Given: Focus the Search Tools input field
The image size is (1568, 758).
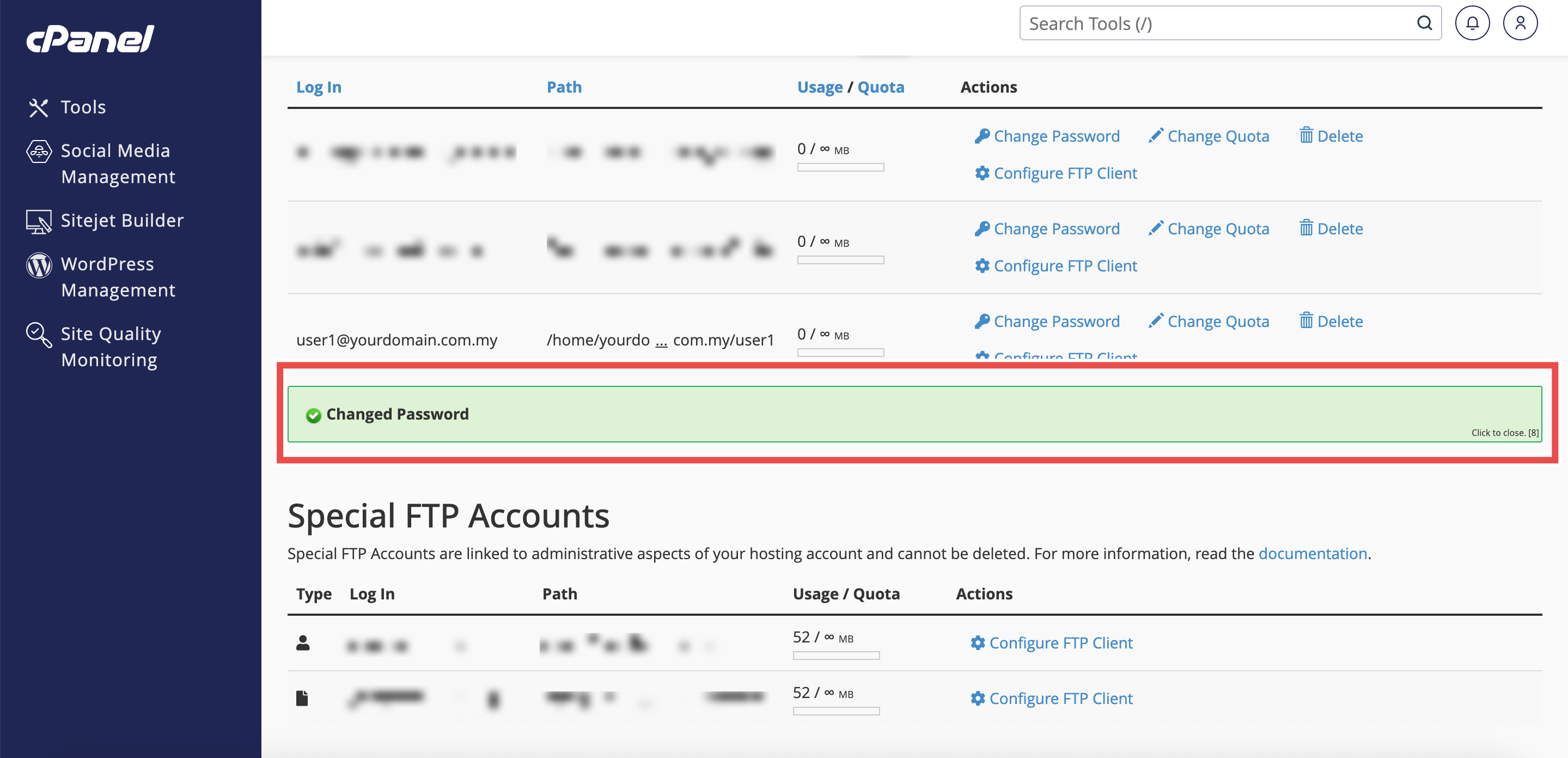Looking at the screenshot, I should tap(1217, 23).
